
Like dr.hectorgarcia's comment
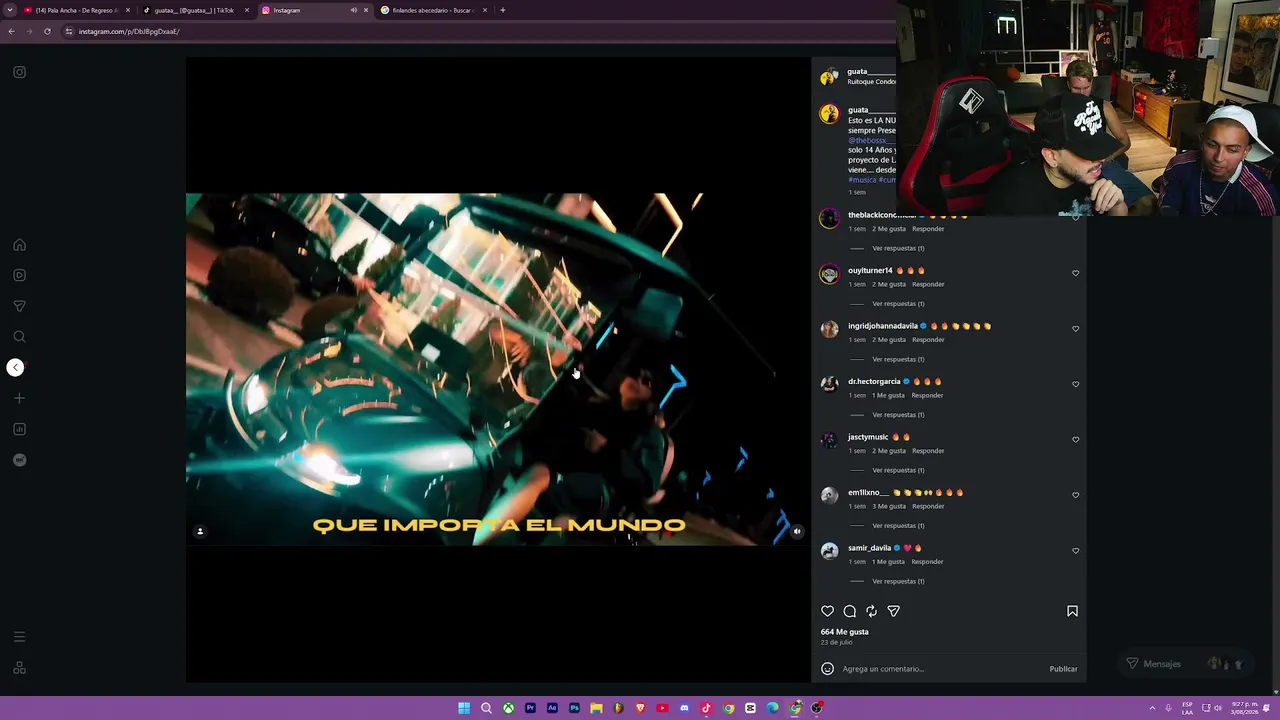(x=1076, y=384)
